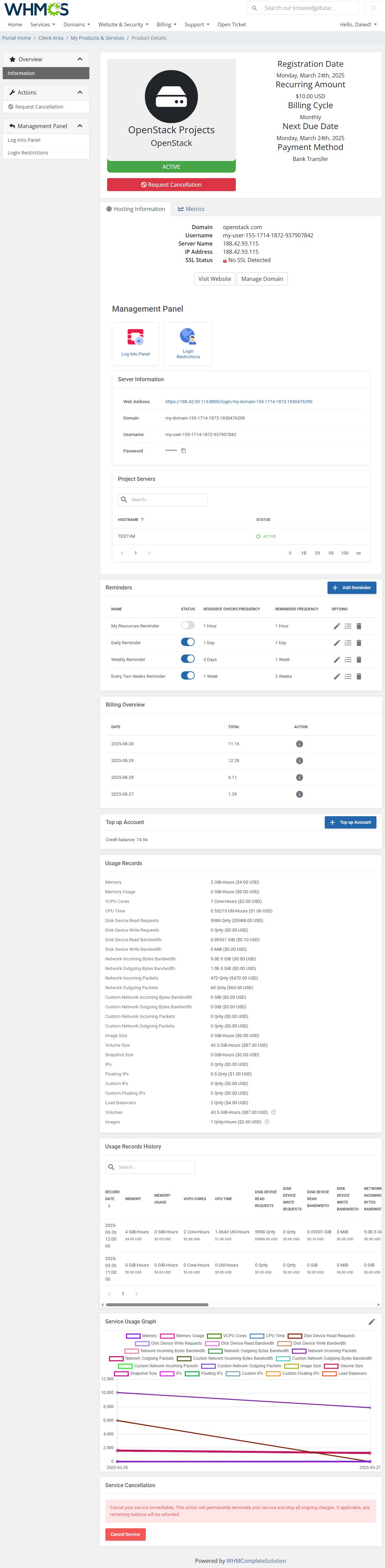Set Project Servers page size to 100
Screen dimensions: 385x1568
pyautogui.click(x=345, y=553)
